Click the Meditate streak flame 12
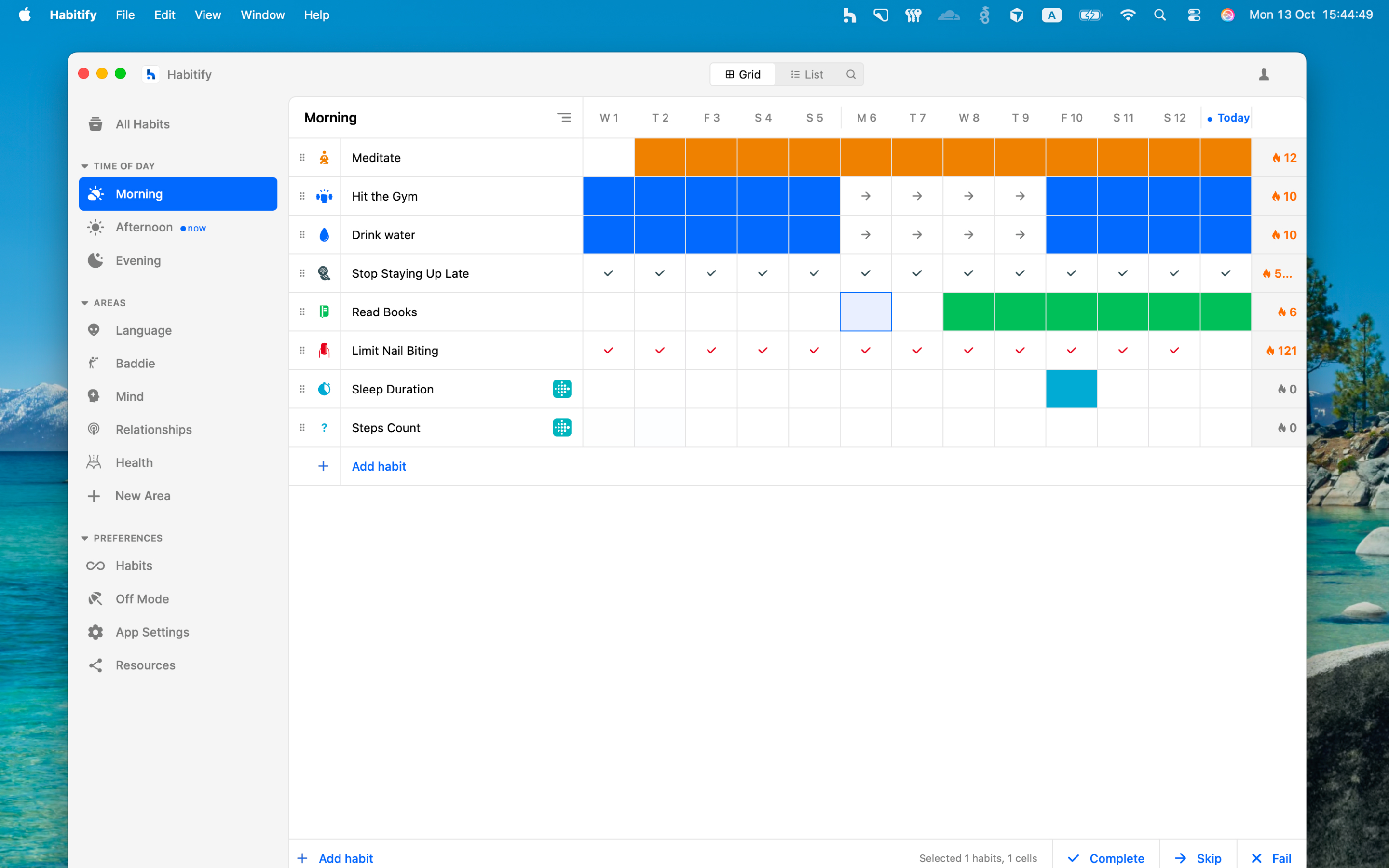The image size is (1389, 868). pyautogui.click(x=1284, y=158)
